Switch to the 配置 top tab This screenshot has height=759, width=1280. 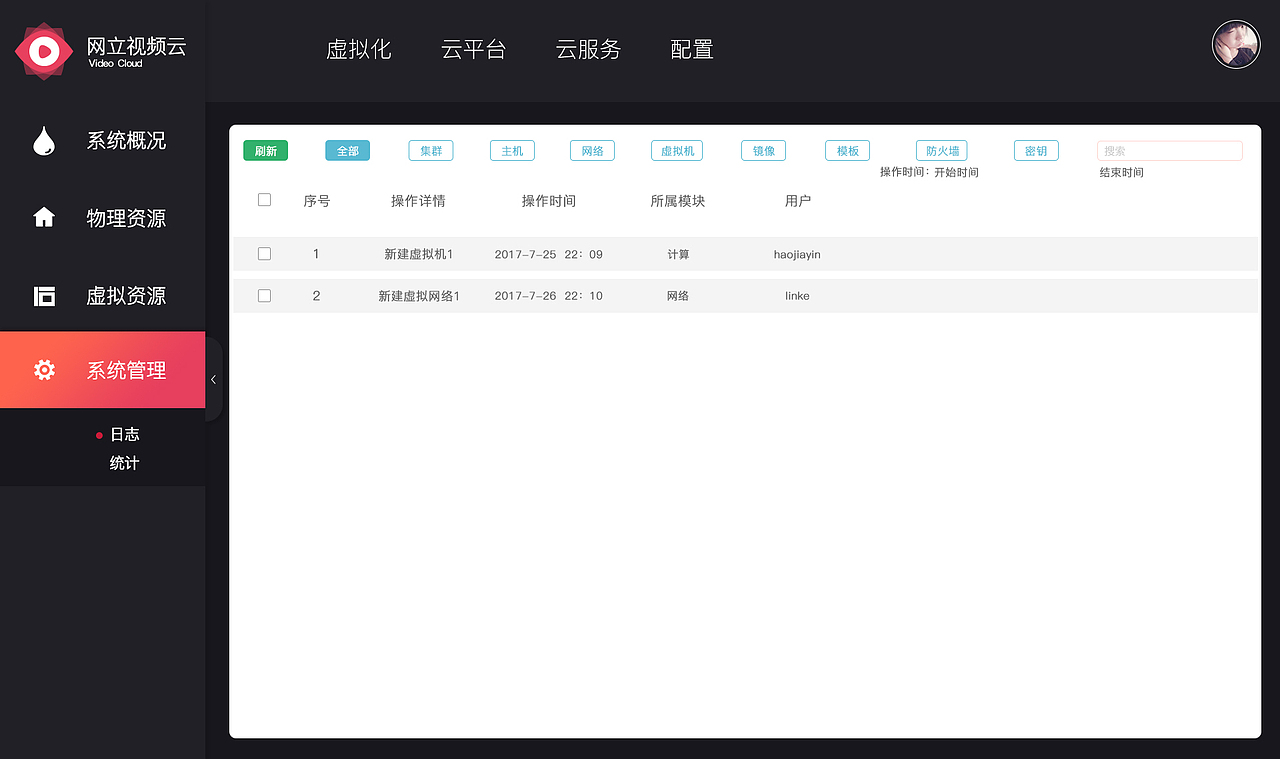(x=692, y=50)
